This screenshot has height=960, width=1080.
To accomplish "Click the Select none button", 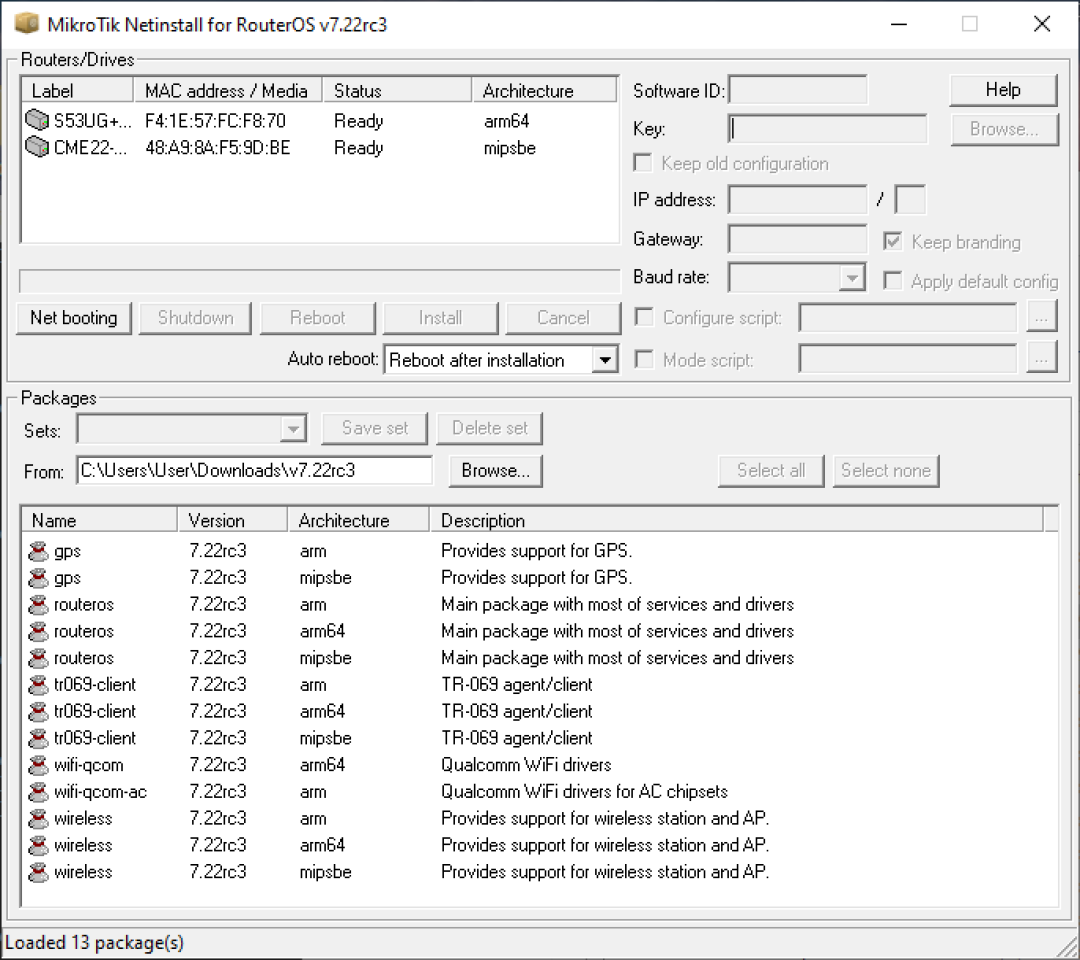I will tap(886, 470).
